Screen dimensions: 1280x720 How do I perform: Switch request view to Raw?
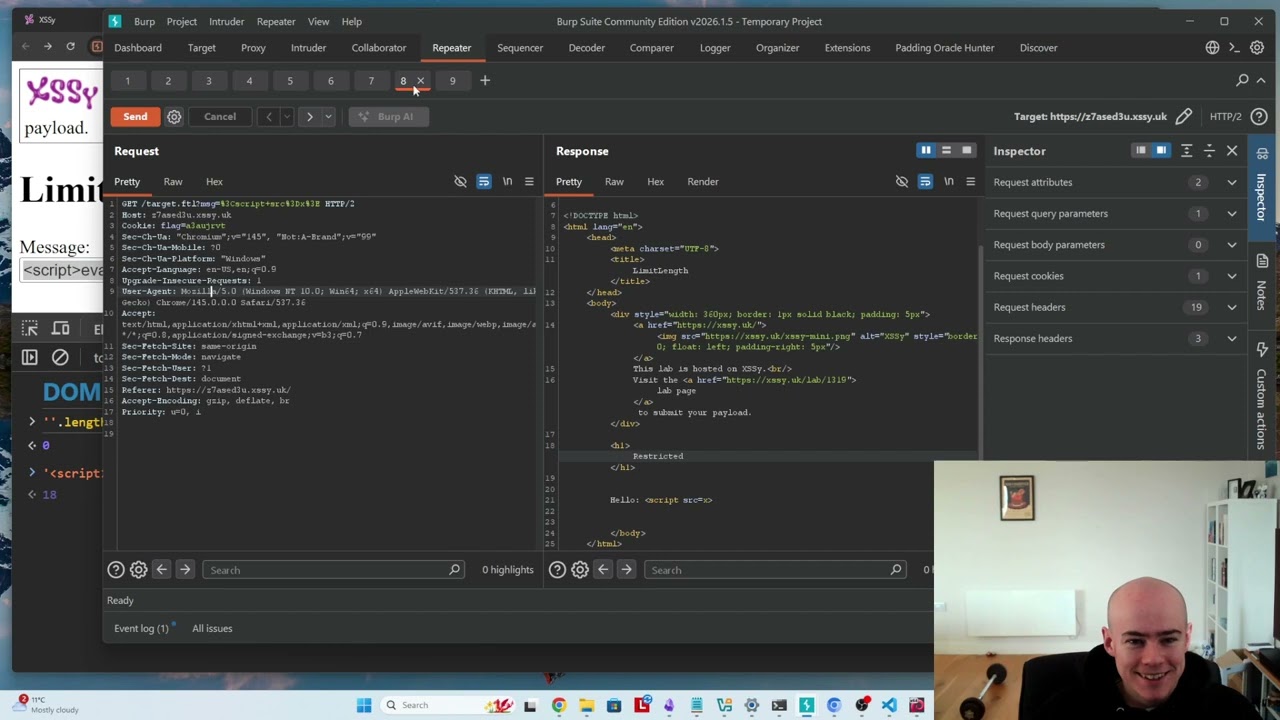[x=173, y=182]
